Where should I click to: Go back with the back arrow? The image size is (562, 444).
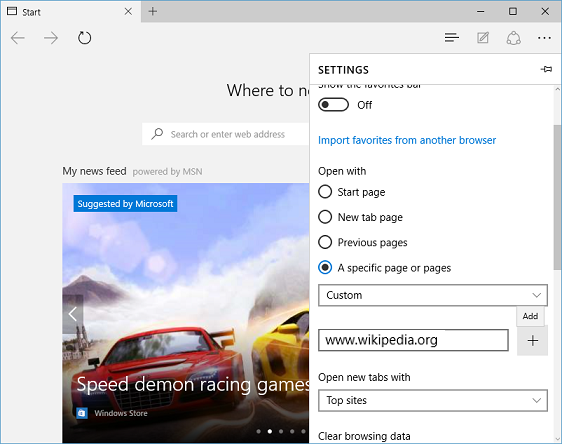pos(18,38)
